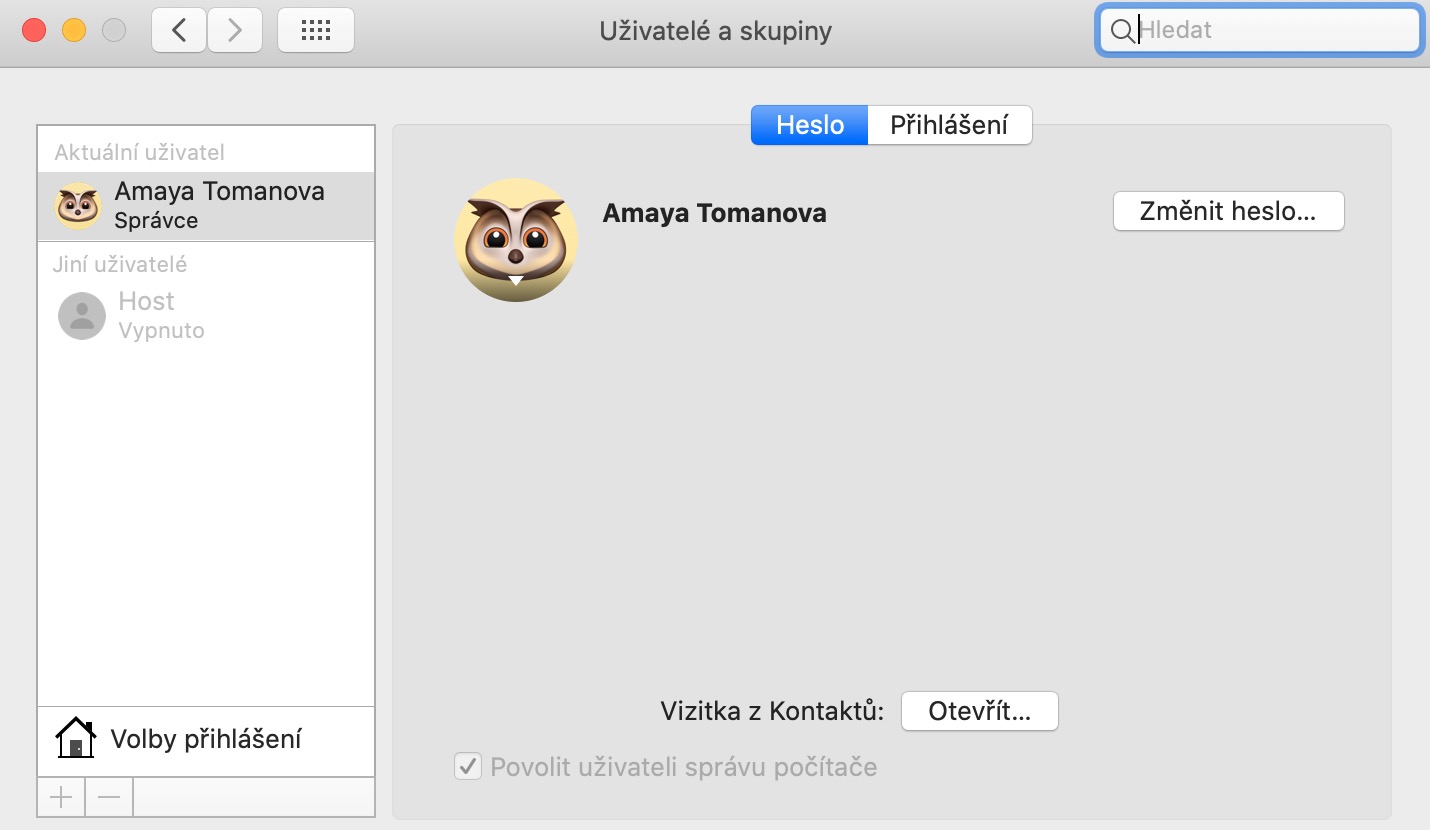Image resolution: width=1430 pixels, height=830 pixels.
Task: Click the search magnifier icon
Action: (1122, 31)
